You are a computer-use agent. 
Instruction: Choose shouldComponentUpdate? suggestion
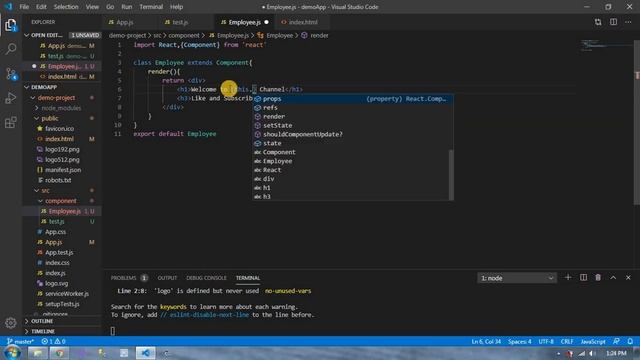click(353, 134)
